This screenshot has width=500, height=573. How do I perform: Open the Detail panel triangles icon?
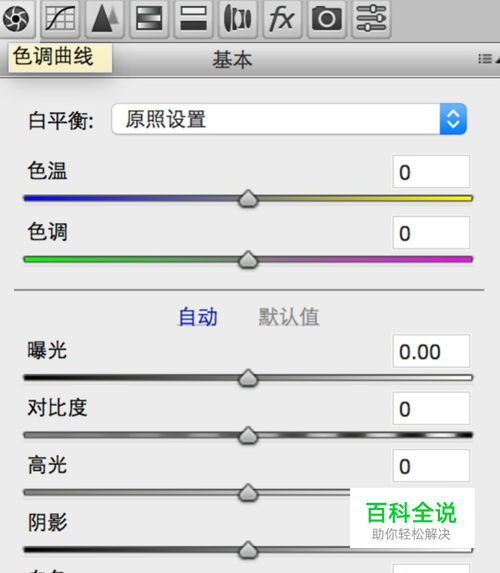click(105, 18)
